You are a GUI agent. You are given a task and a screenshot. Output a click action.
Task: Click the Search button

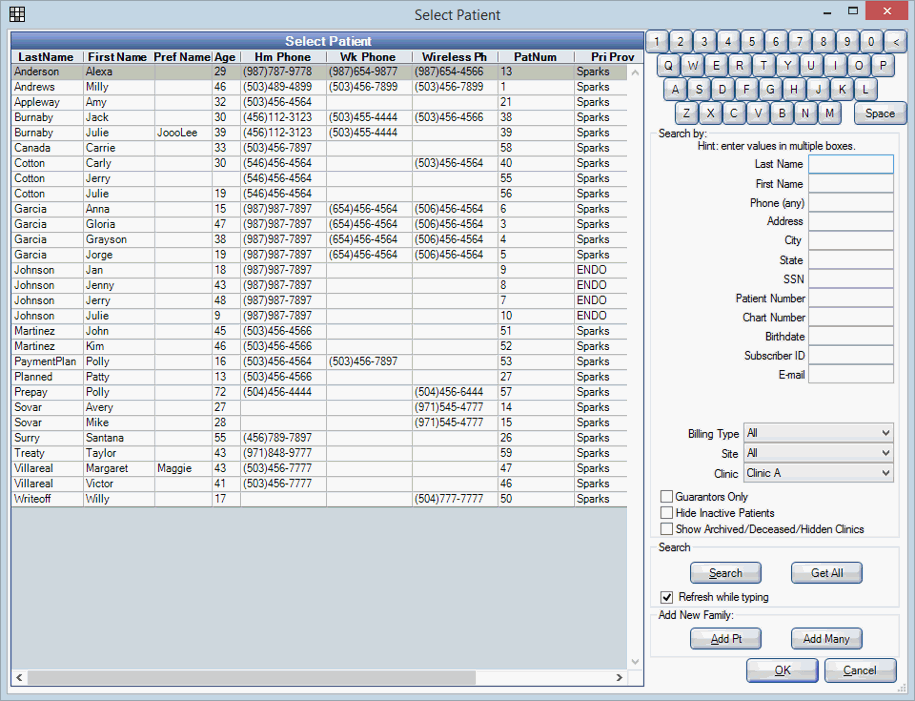(725, 572)
